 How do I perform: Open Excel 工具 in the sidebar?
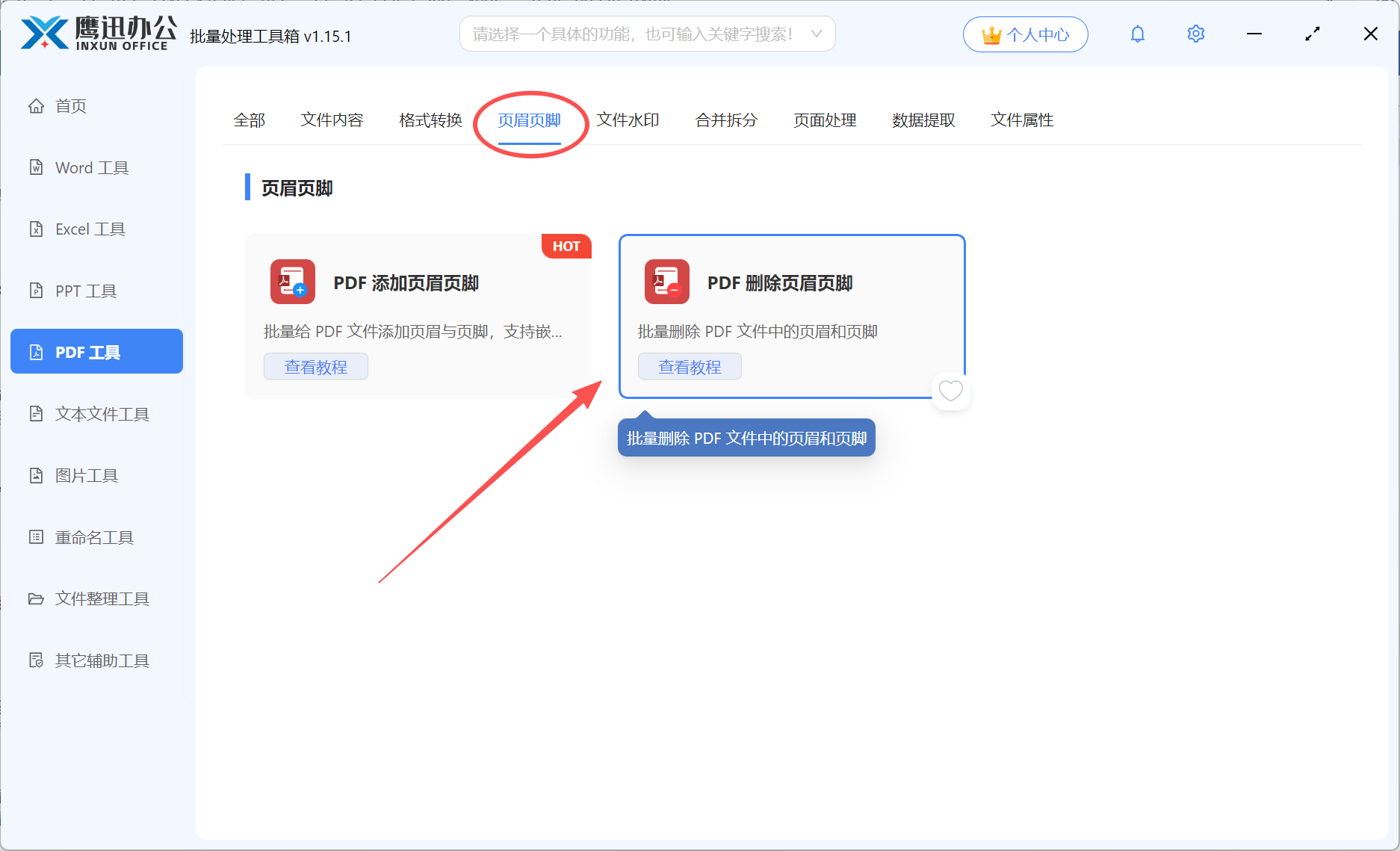(96, 229)
